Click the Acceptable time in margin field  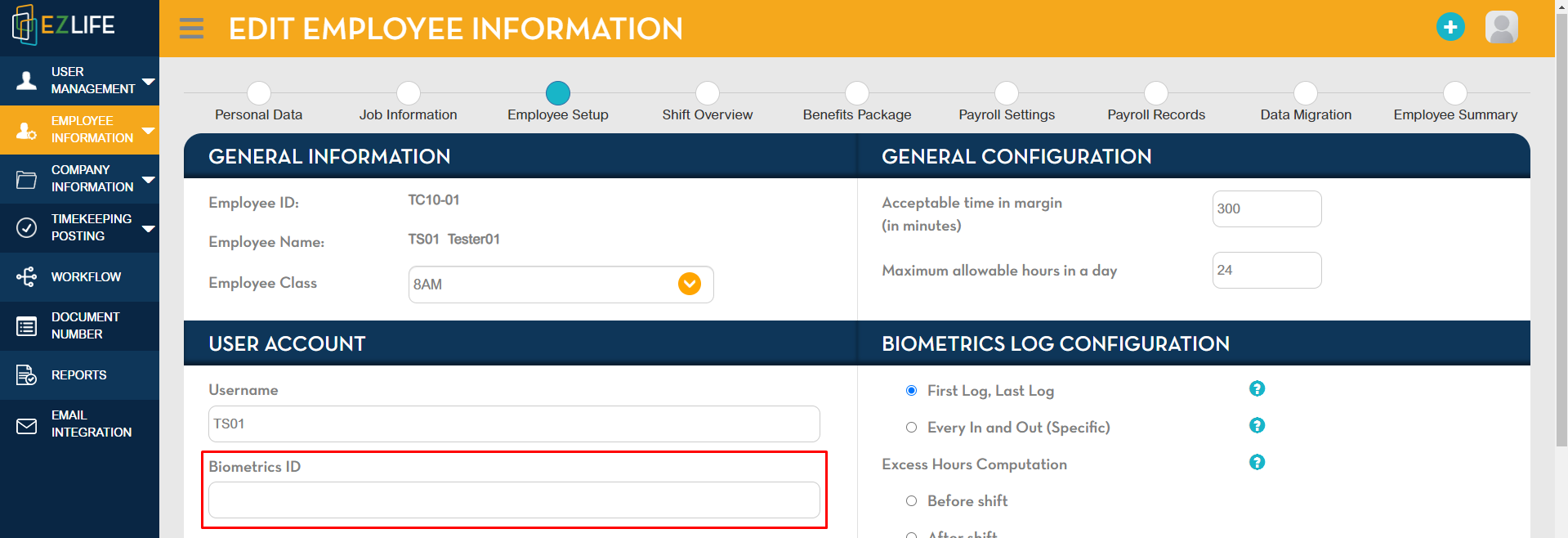[1266, 208]
